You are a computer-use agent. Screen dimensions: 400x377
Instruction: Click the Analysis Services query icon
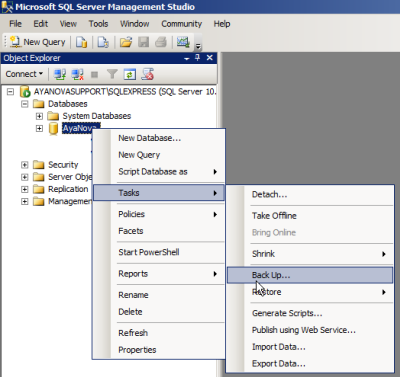point(103,42)
